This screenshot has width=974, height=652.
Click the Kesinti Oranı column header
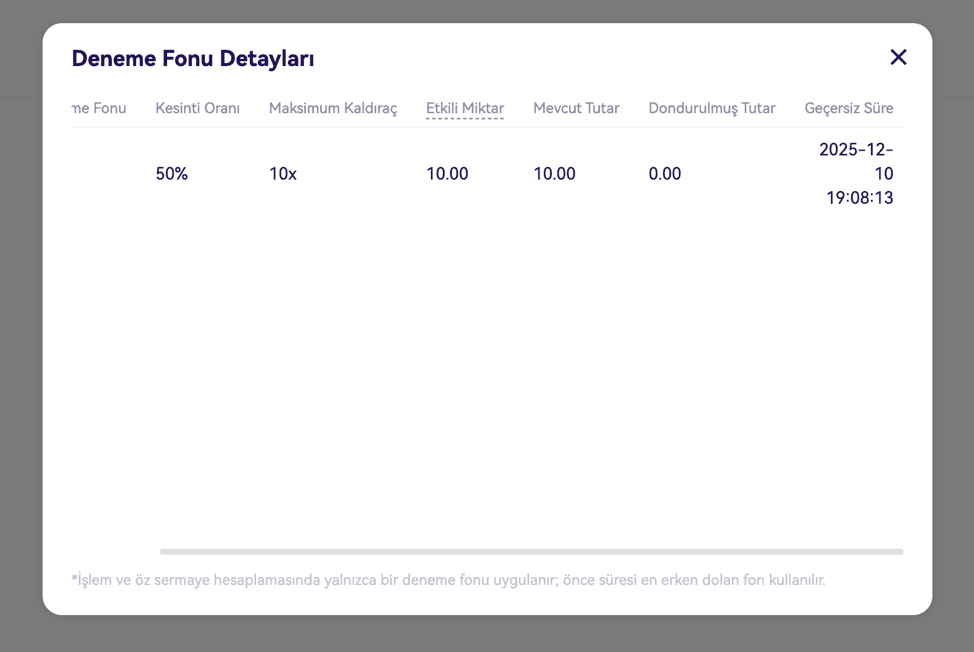[197, 108]
